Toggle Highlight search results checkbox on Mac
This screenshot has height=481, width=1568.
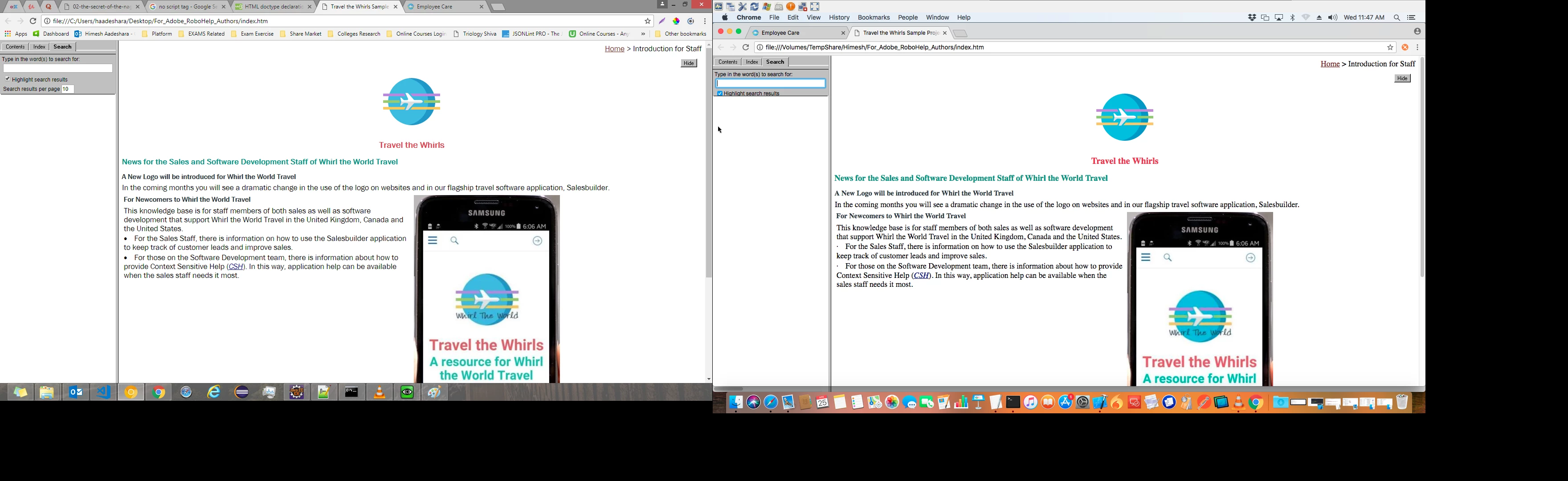[x=719, y=94]
